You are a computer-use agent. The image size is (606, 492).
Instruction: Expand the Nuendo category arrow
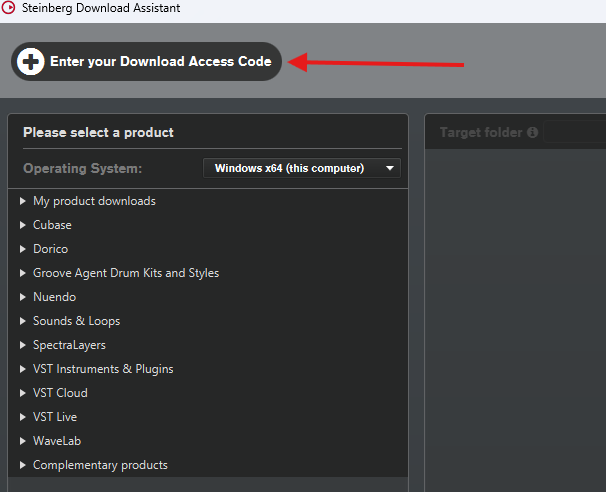[x=23, y=297]
